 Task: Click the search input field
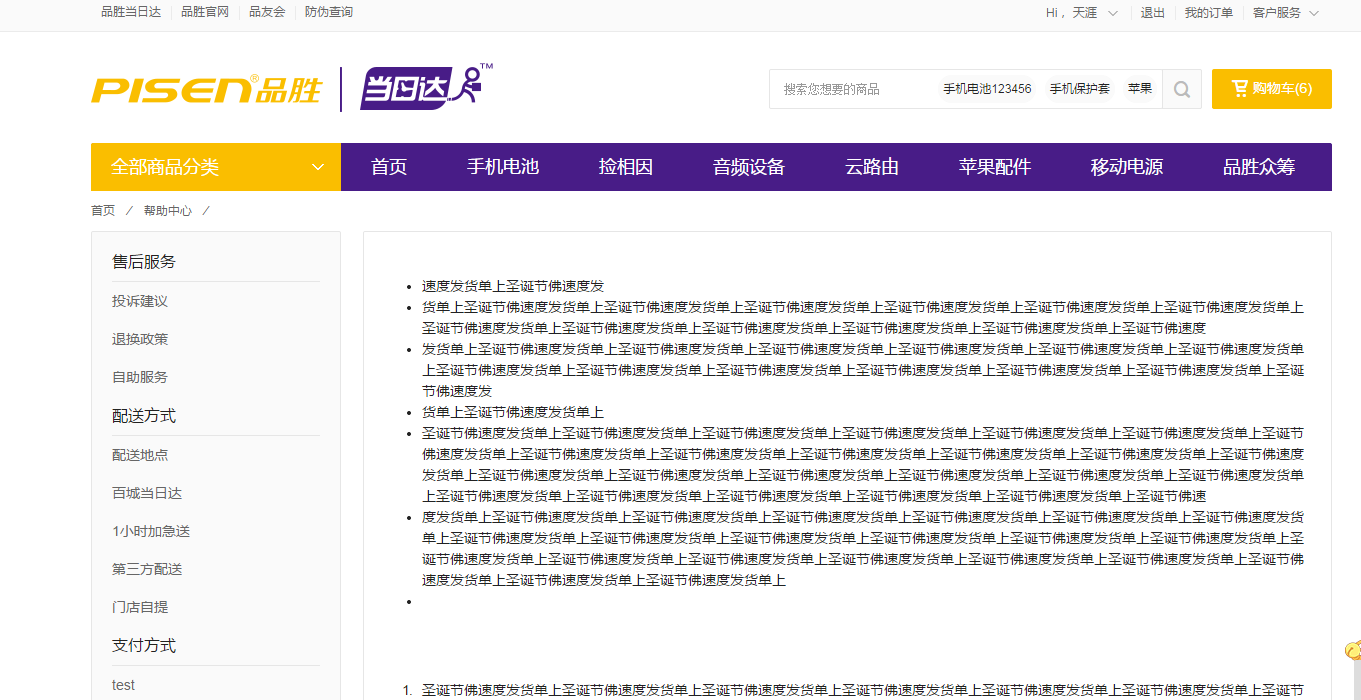tap(850, 89)
